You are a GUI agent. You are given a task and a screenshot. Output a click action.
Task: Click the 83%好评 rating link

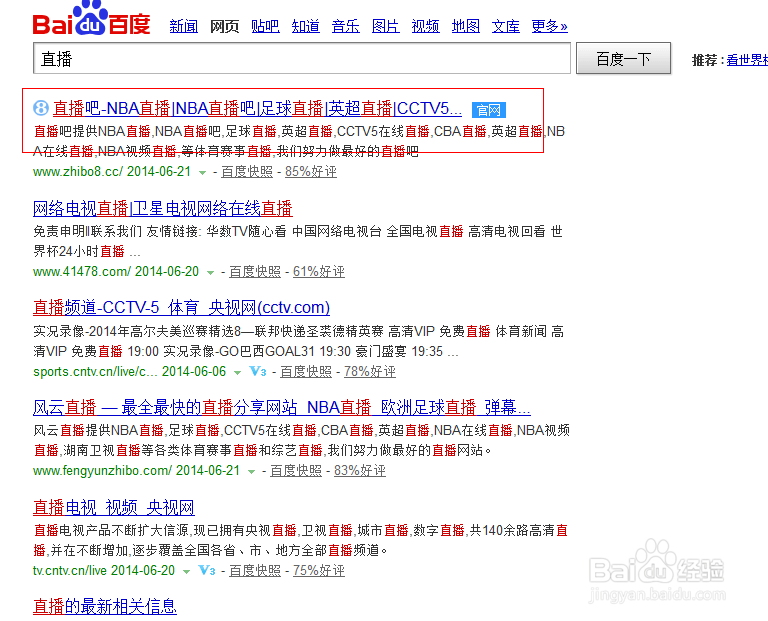(x=360, y=471)
